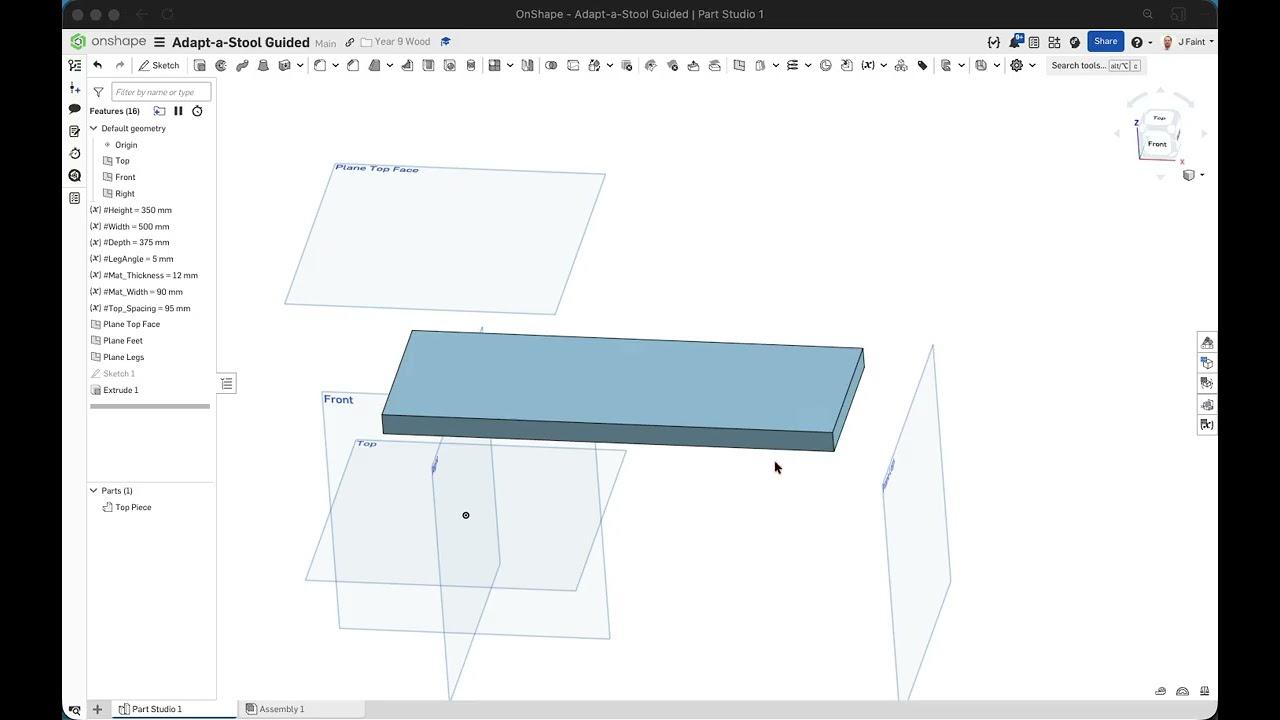
Task: Select the Top plane in feature tree
Action: pyautogui.click(x=122, y=161)
